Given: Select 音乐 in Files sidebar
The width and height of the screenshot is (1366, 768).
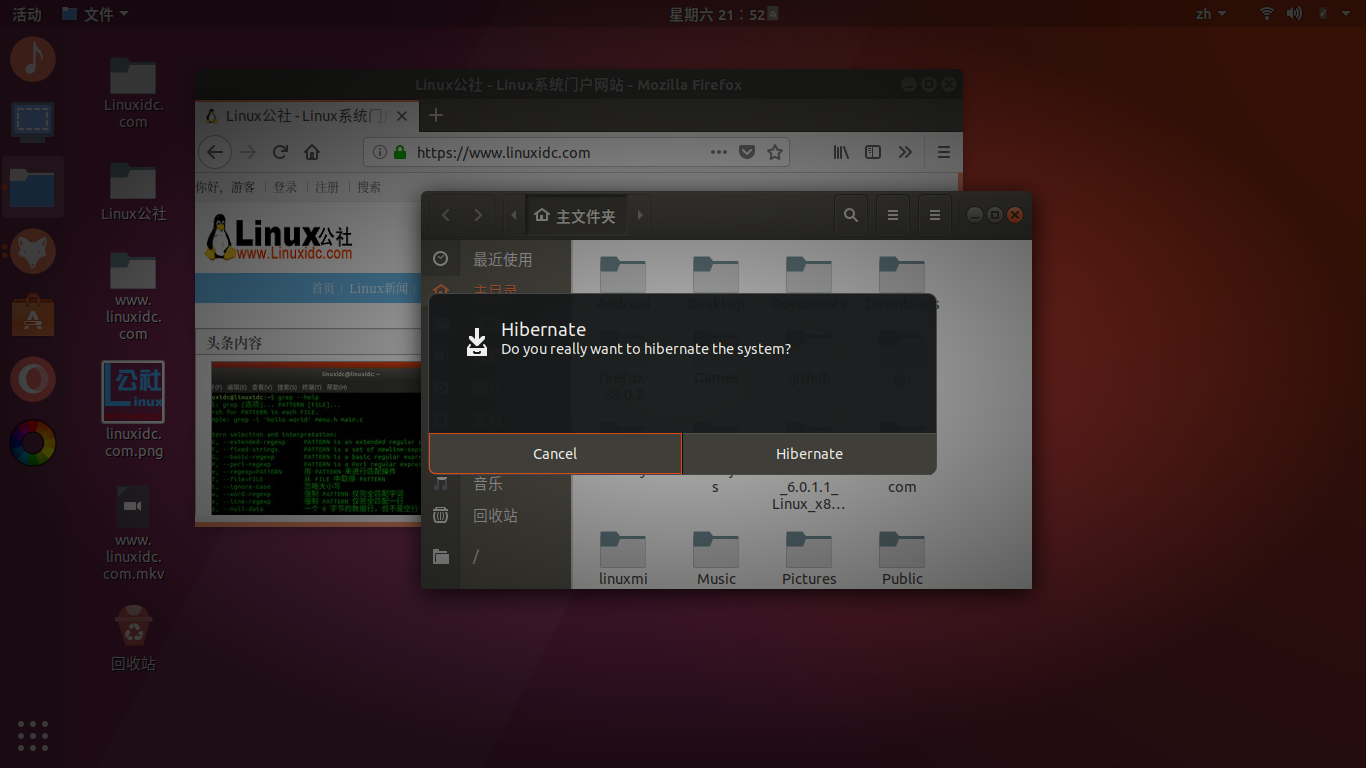Looking at the screenshot, I should [x=495, y=484].
